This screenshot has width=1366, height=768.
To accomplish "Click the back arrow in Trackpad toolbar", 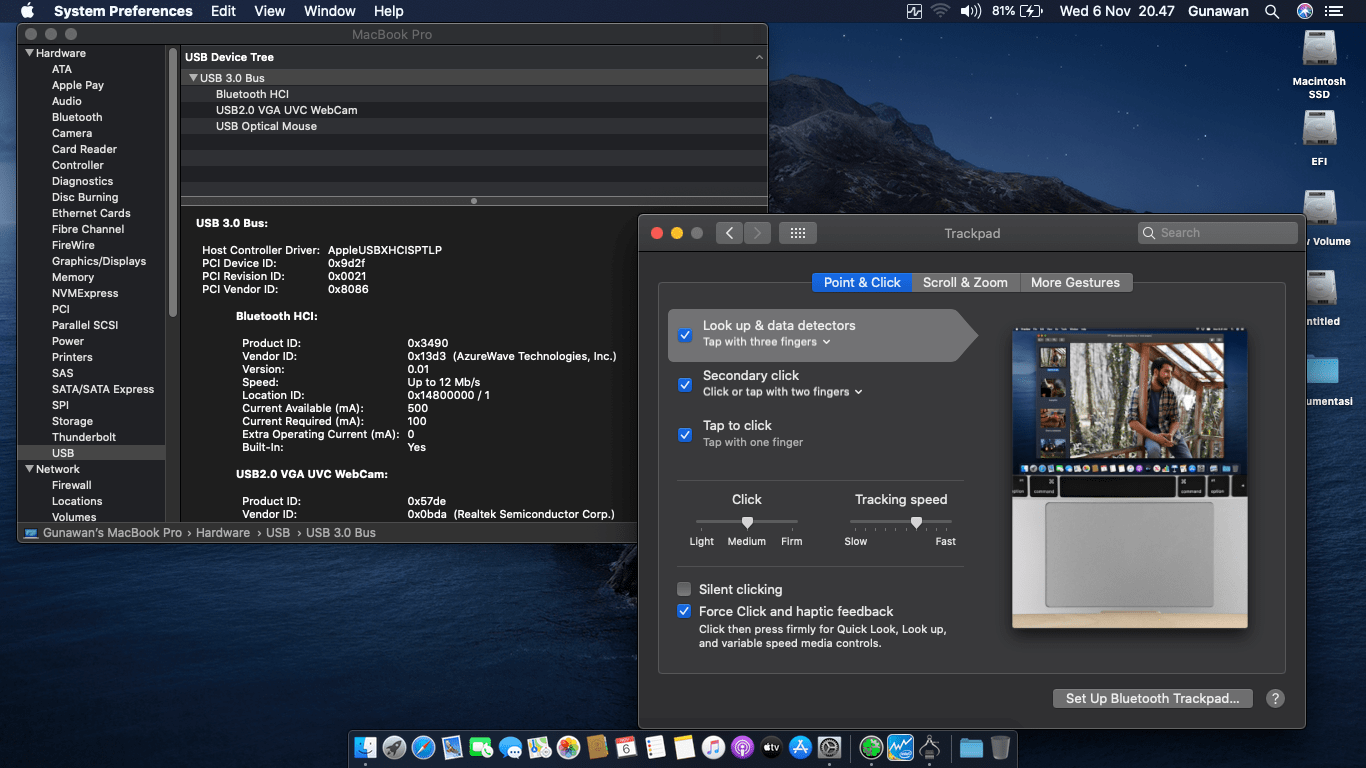I will click(730, 233).
